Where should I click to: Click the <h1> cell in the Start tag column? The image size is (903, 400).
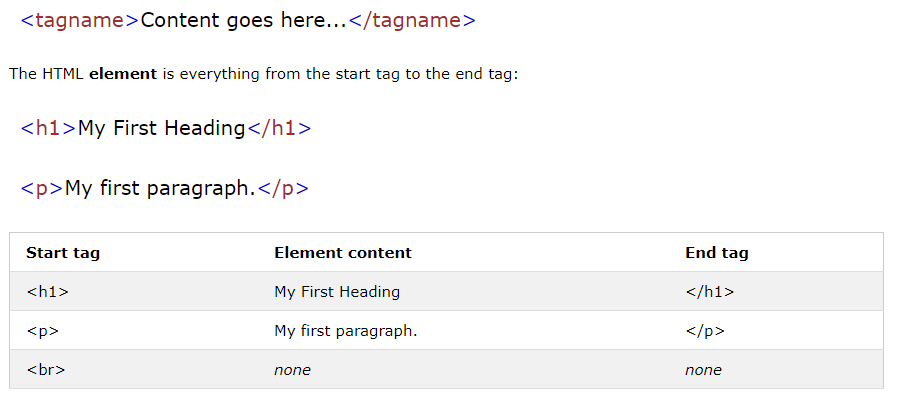click(47, 292)
